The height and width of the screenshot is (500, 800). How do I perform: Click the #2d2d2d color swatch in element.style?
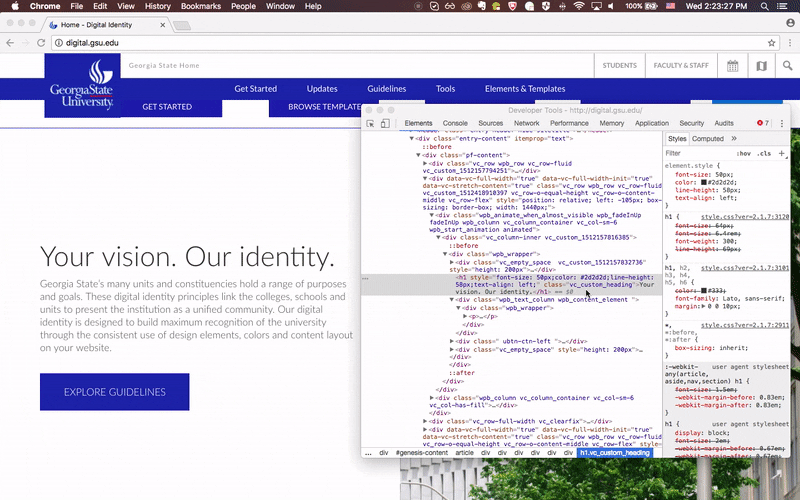coord(704,182)
